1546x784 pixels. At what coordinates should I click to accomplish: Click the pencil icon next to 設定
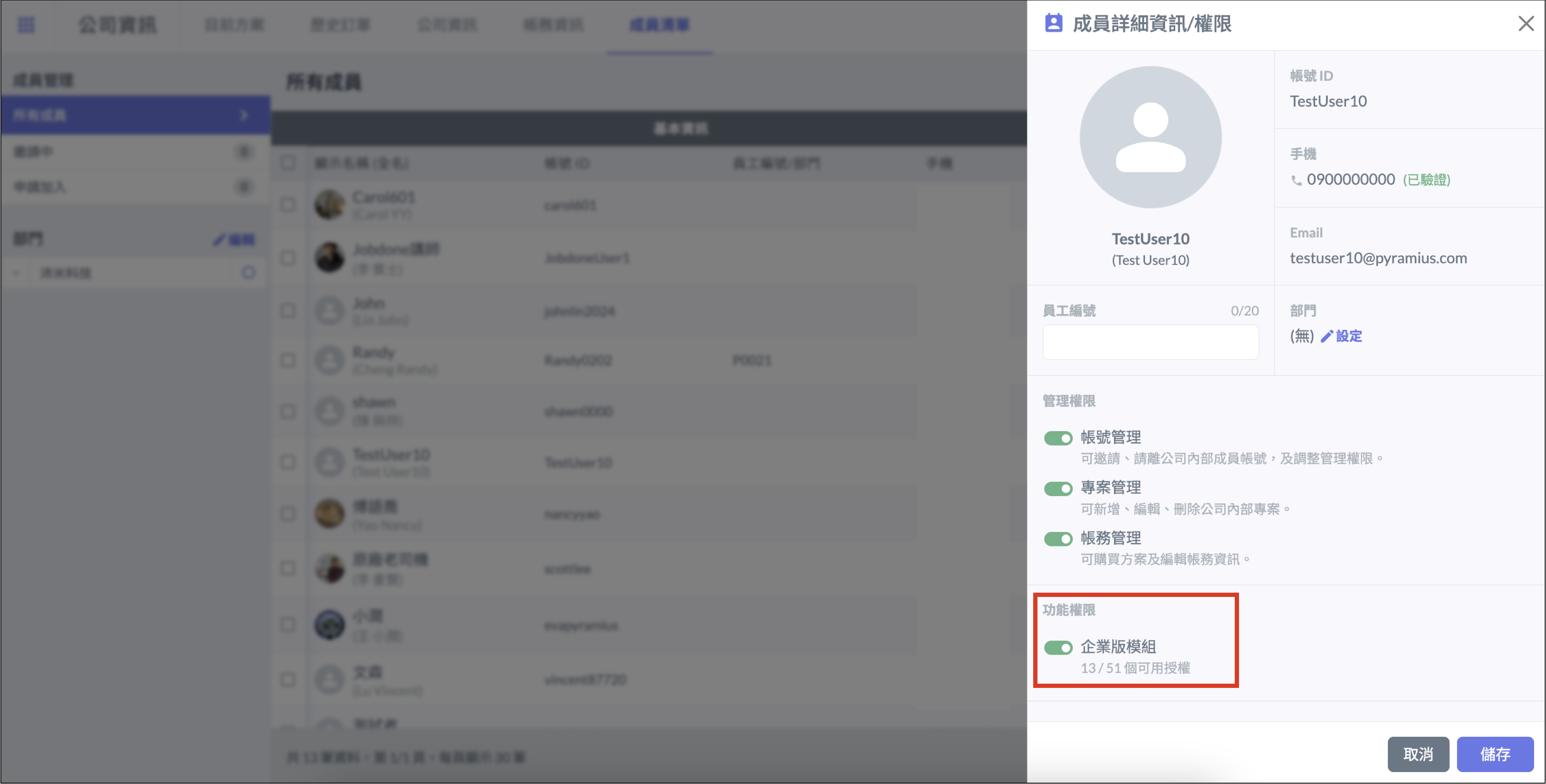pos(1326,336)
